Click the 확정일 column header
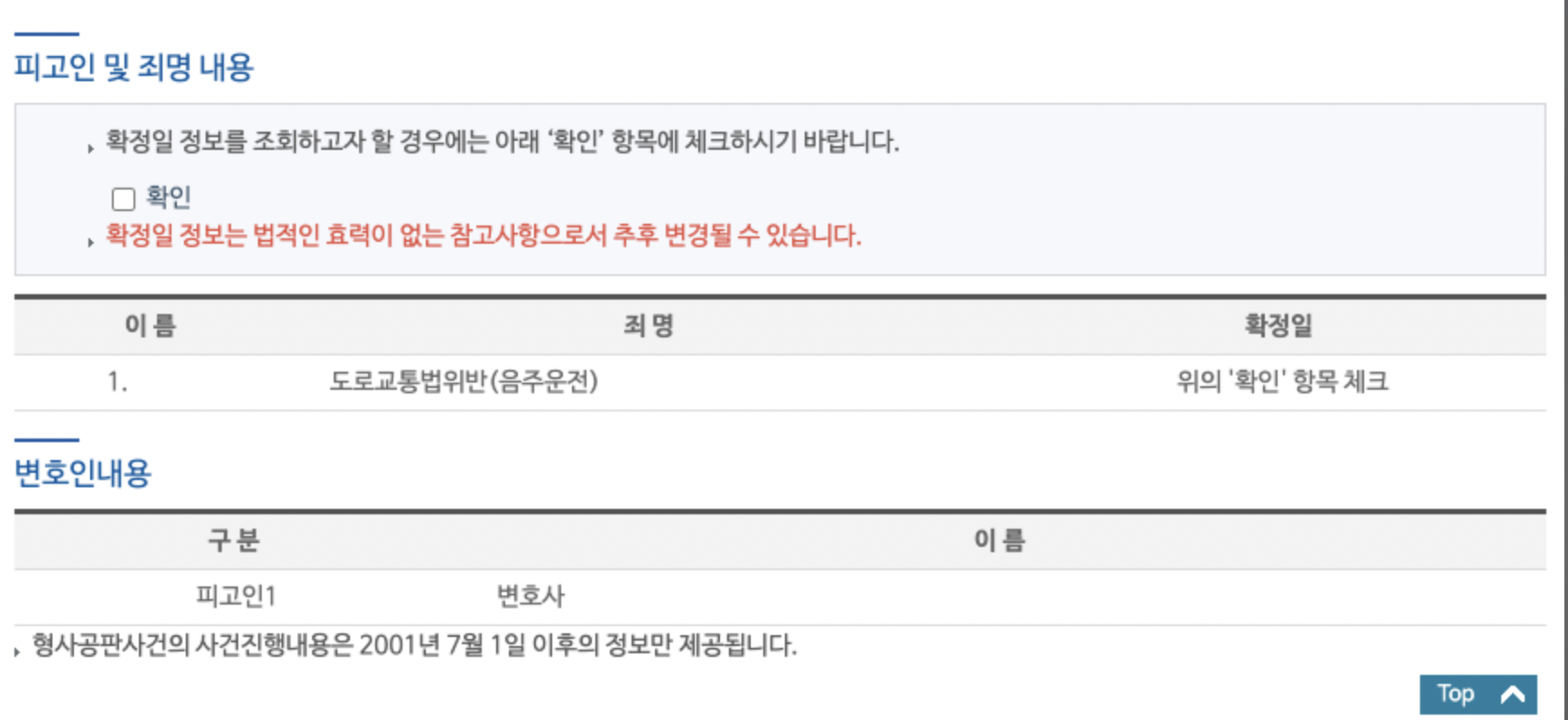Screen dimensions: 1568x720 point(1279,326)
